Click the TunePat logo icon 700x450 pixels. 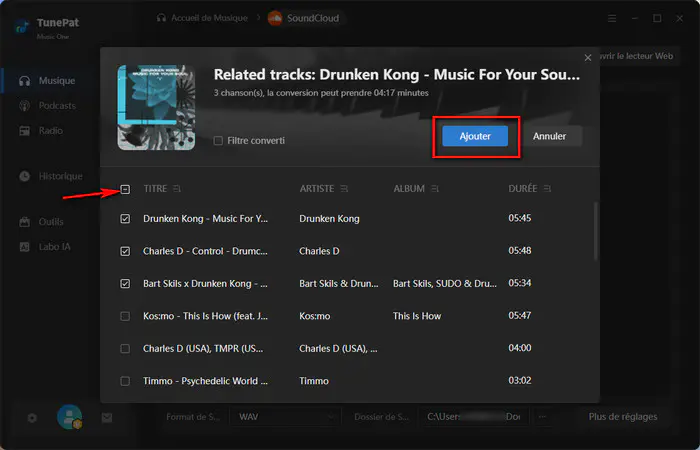22,26
